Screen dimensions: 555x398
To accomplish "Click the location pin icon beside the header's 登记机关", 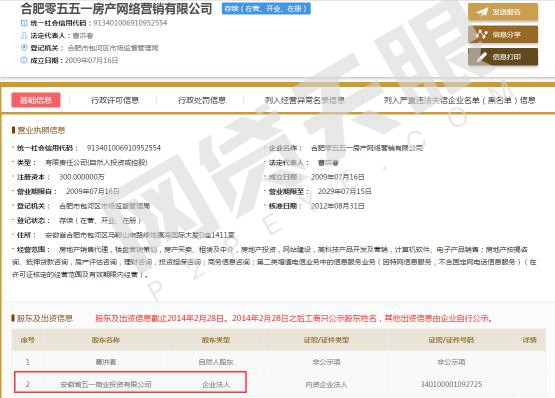I will pos(24,47).
